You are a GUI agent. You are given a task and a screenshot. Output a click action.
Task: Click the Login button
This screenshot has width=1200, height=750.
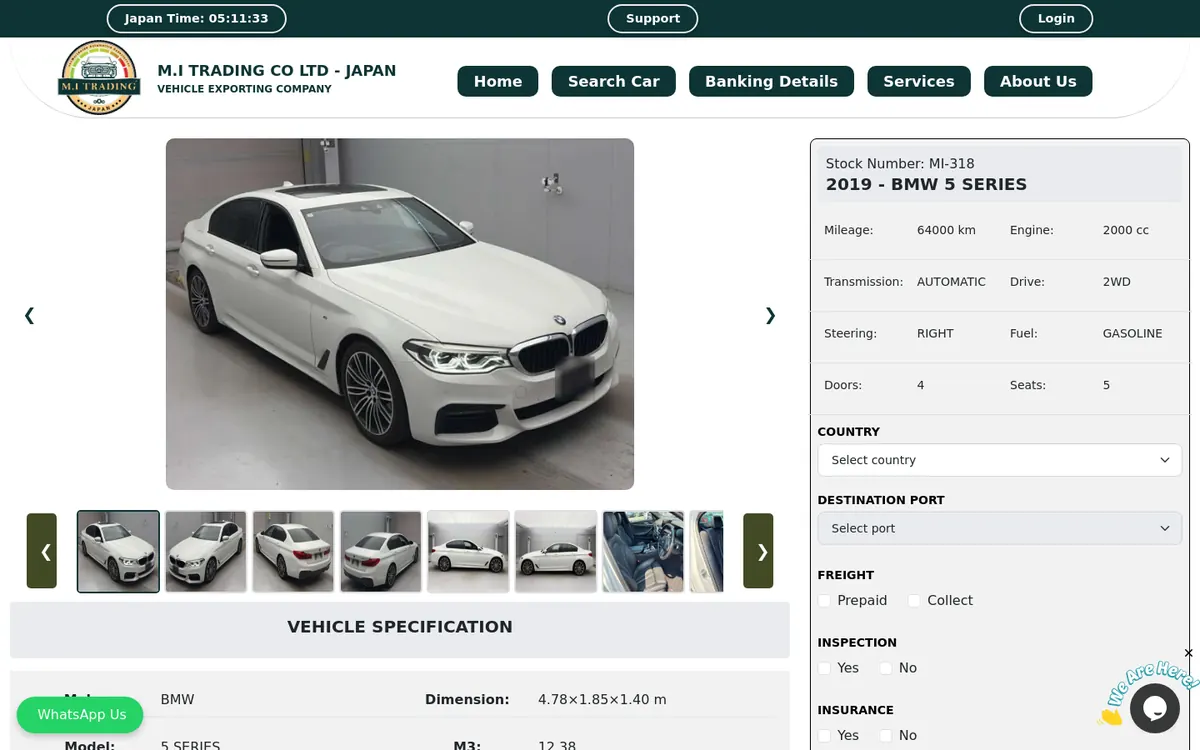pos(1056,18)
